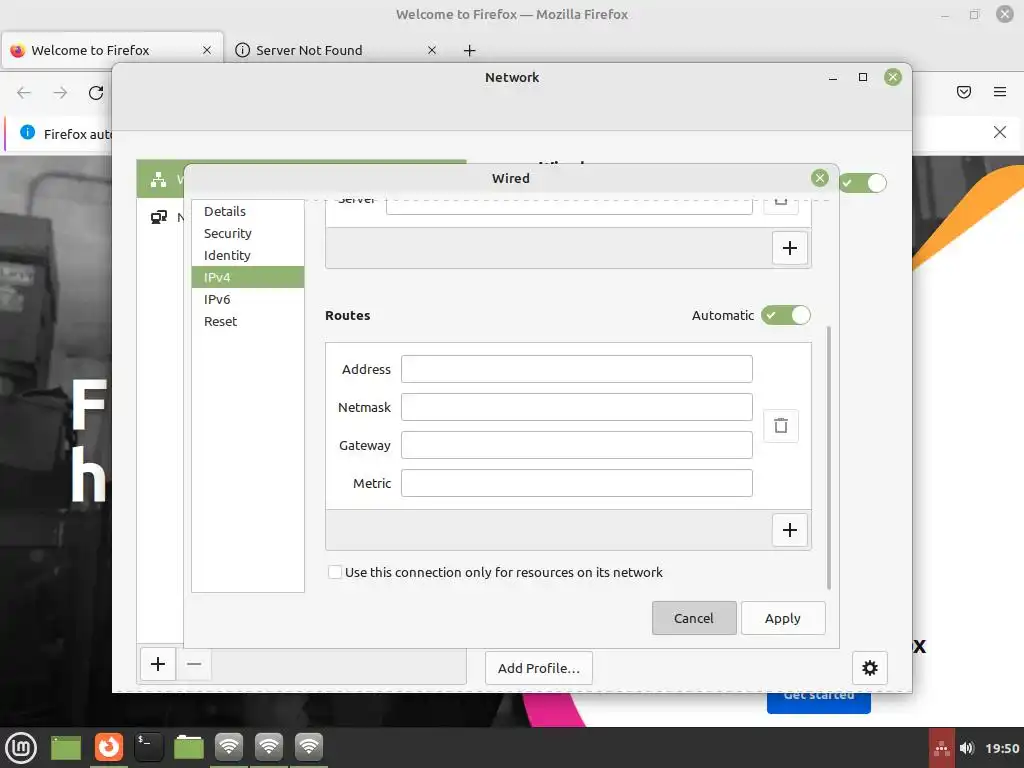Open the Security section
The width and height of the screenshot is (1024, 768).
click(x=248, y=234)
